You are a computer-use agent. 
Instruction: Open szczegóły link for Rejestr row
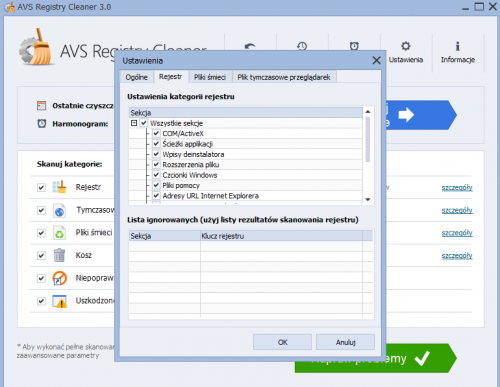point(457,188)
